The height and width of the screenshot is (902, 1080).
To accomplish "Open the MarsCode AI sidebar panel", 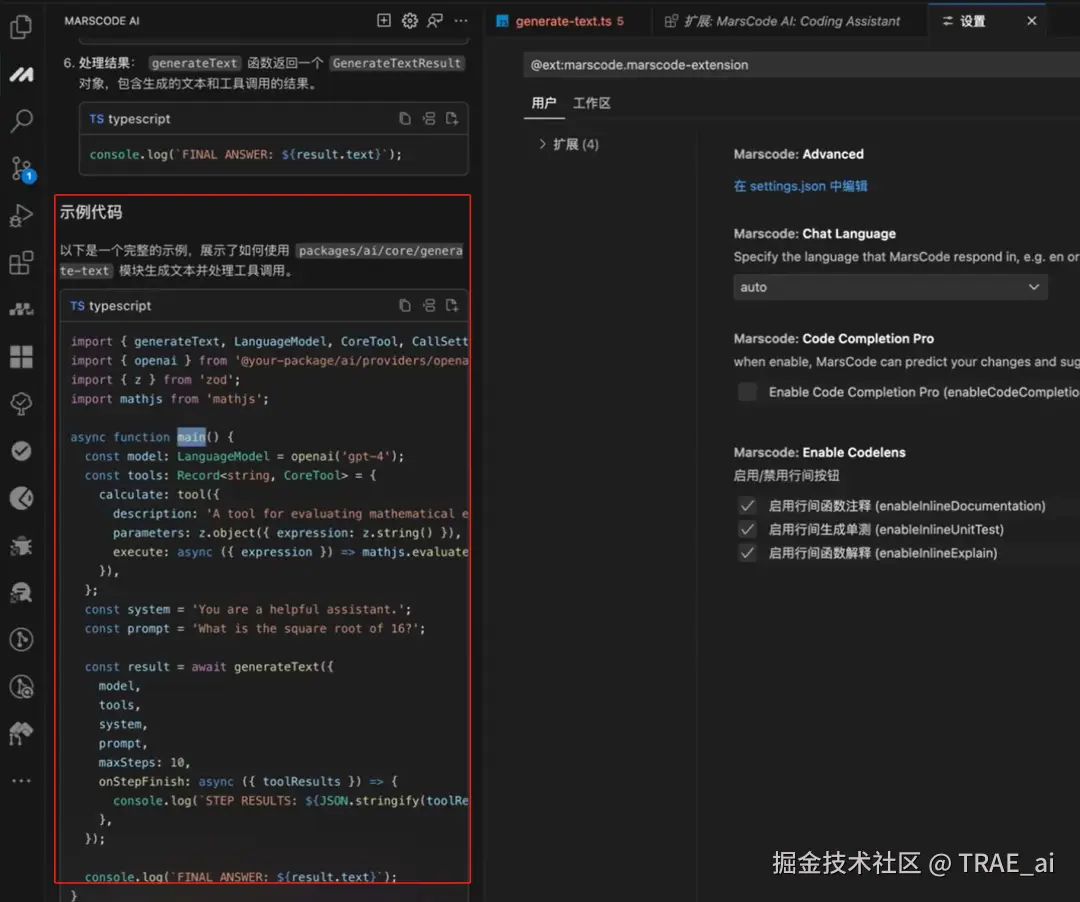I will pyautogui.click(x=22, y=72).
